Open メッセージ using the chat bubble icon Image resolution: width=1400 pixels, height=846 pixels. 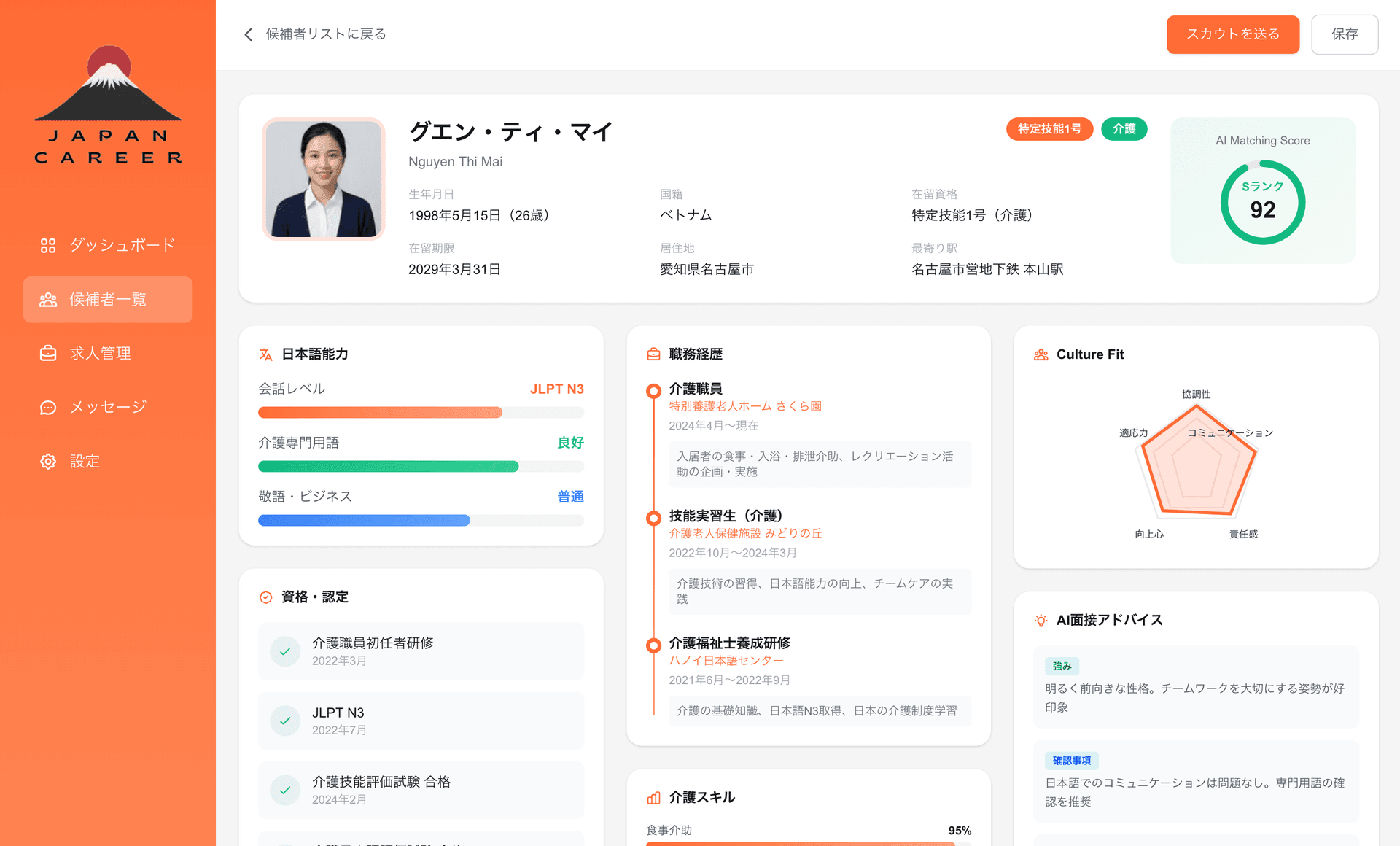(x=48, y=407)
